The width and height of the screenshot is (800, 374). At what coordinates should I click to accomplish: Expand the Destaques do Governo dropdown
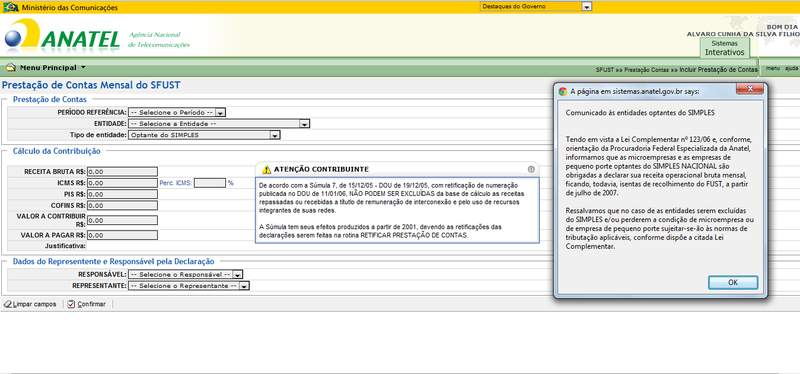point(536,7)
